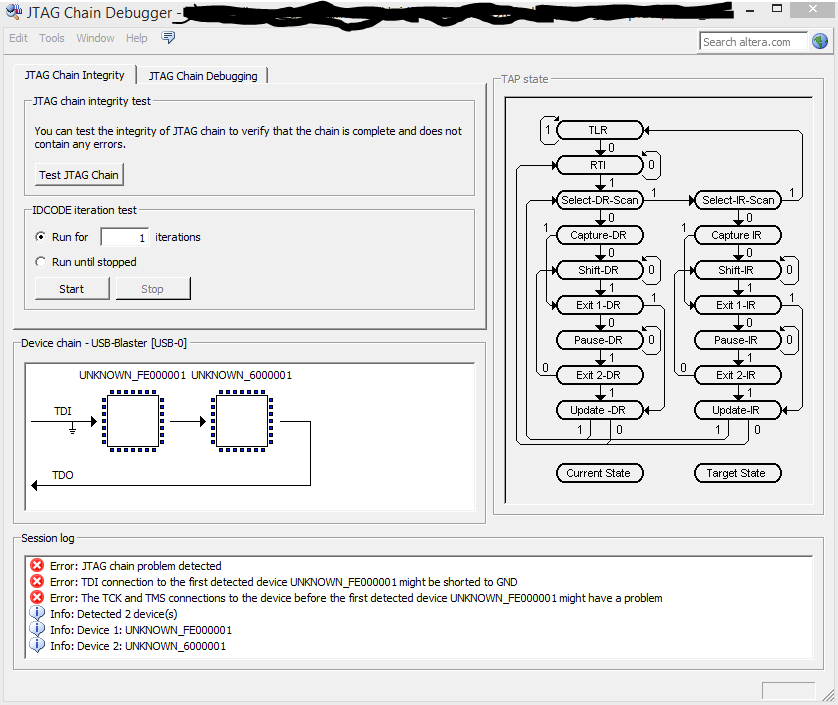Screen dimensions: 838x705
Task: Open the Window menu
Action: click(x=95, y=38)
